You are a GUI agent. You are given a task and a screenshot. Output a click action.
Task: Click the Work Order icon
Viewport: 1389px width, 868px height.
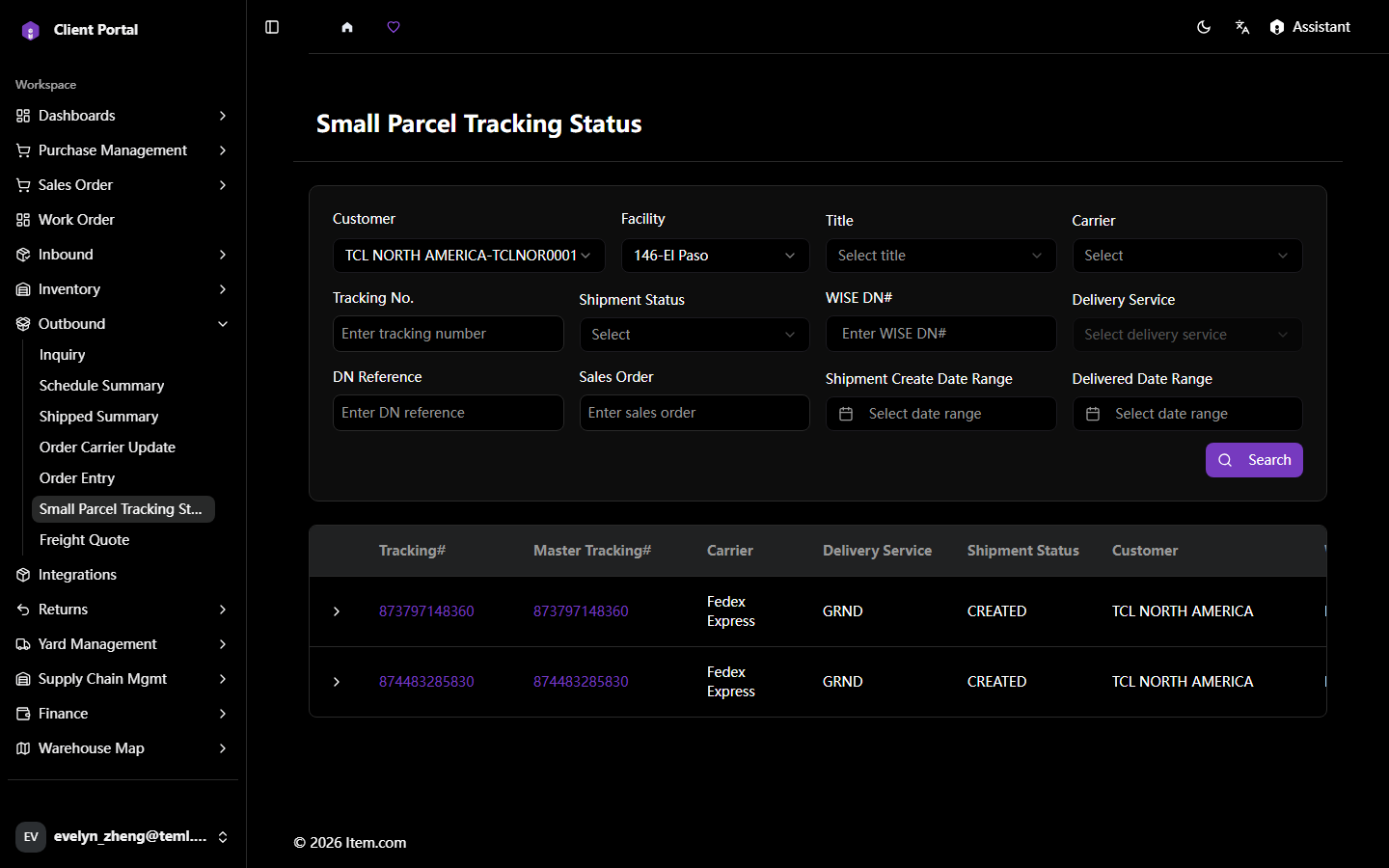click(x=23, y=220)
